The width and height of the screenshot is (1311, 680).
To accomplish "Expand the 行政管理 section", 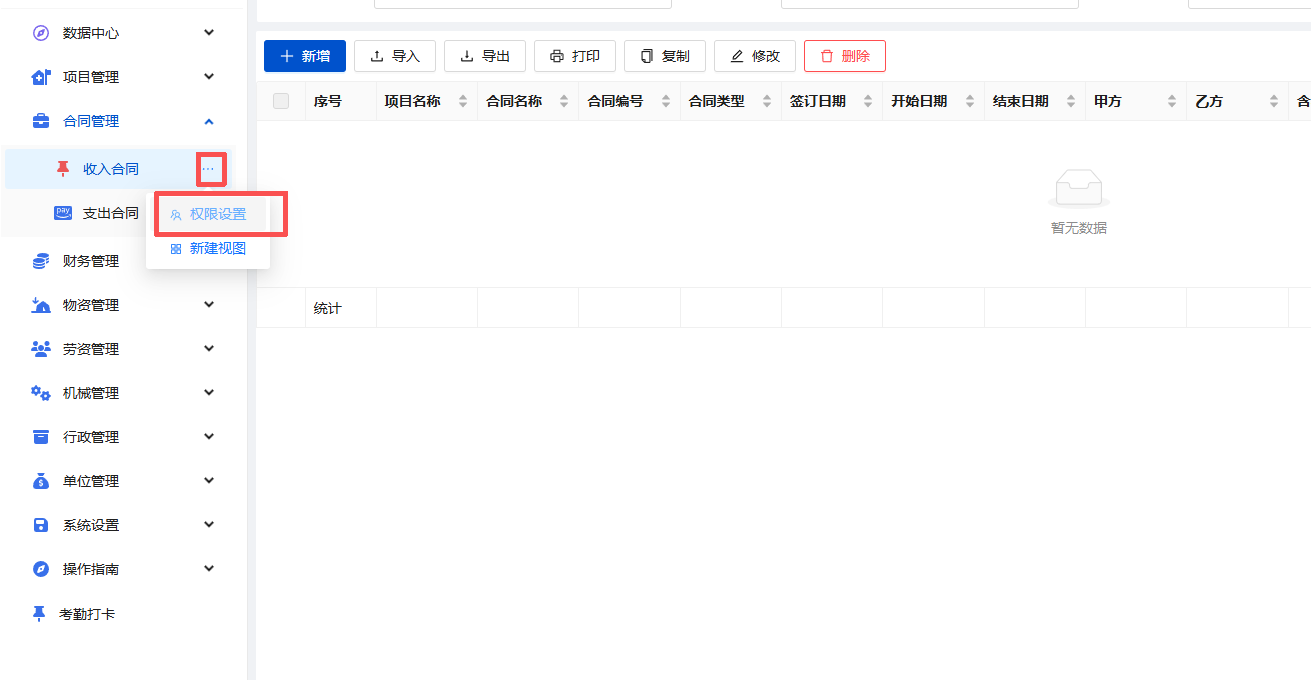I will pyautogui.click(x=209, y=436).
